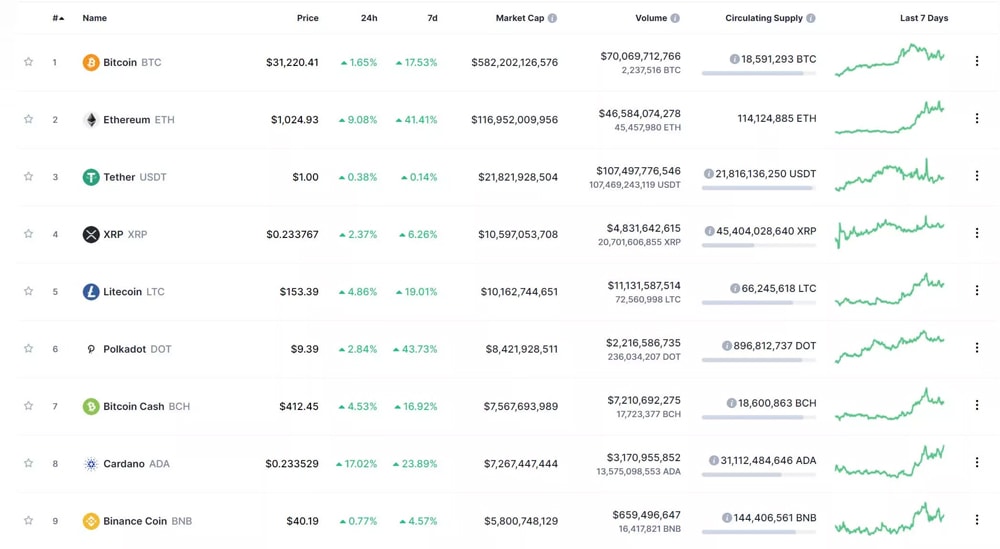Click the Circulating Supply header info icon

click(811, 18)
